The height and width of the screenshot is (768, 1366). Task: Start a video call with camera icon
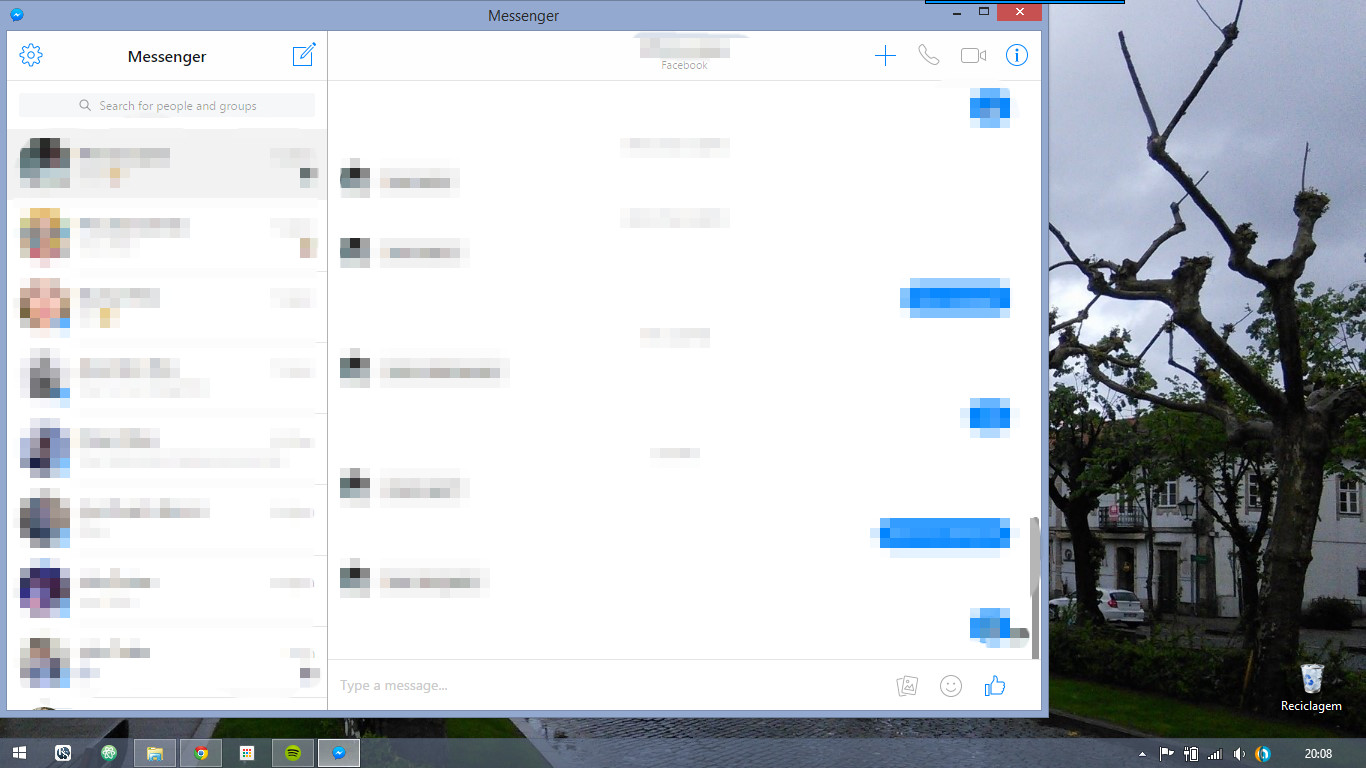(973, 56)
